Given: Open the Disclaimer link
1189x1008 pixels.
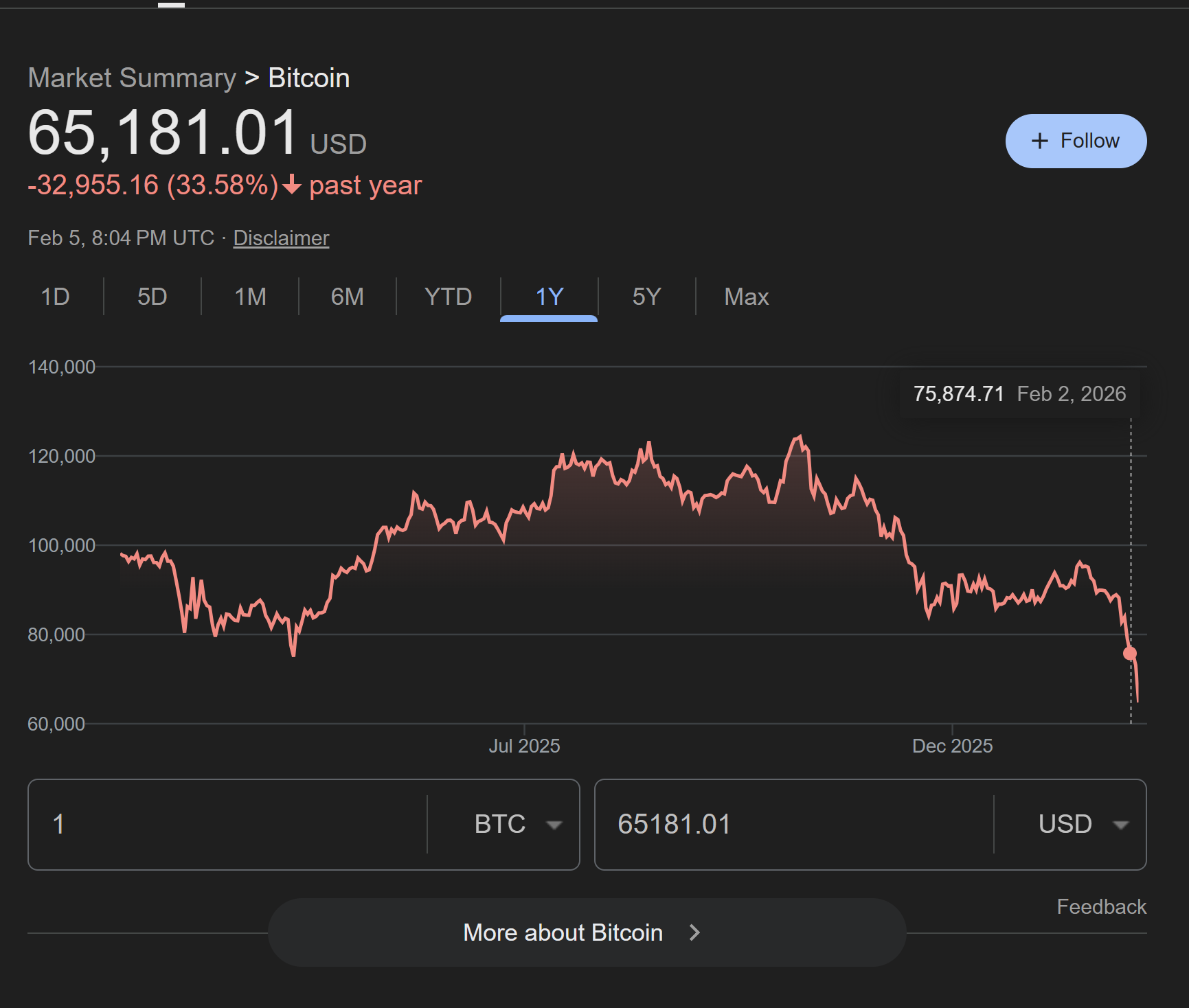Looking at the screenshot, I should click(x=281, y=238).
